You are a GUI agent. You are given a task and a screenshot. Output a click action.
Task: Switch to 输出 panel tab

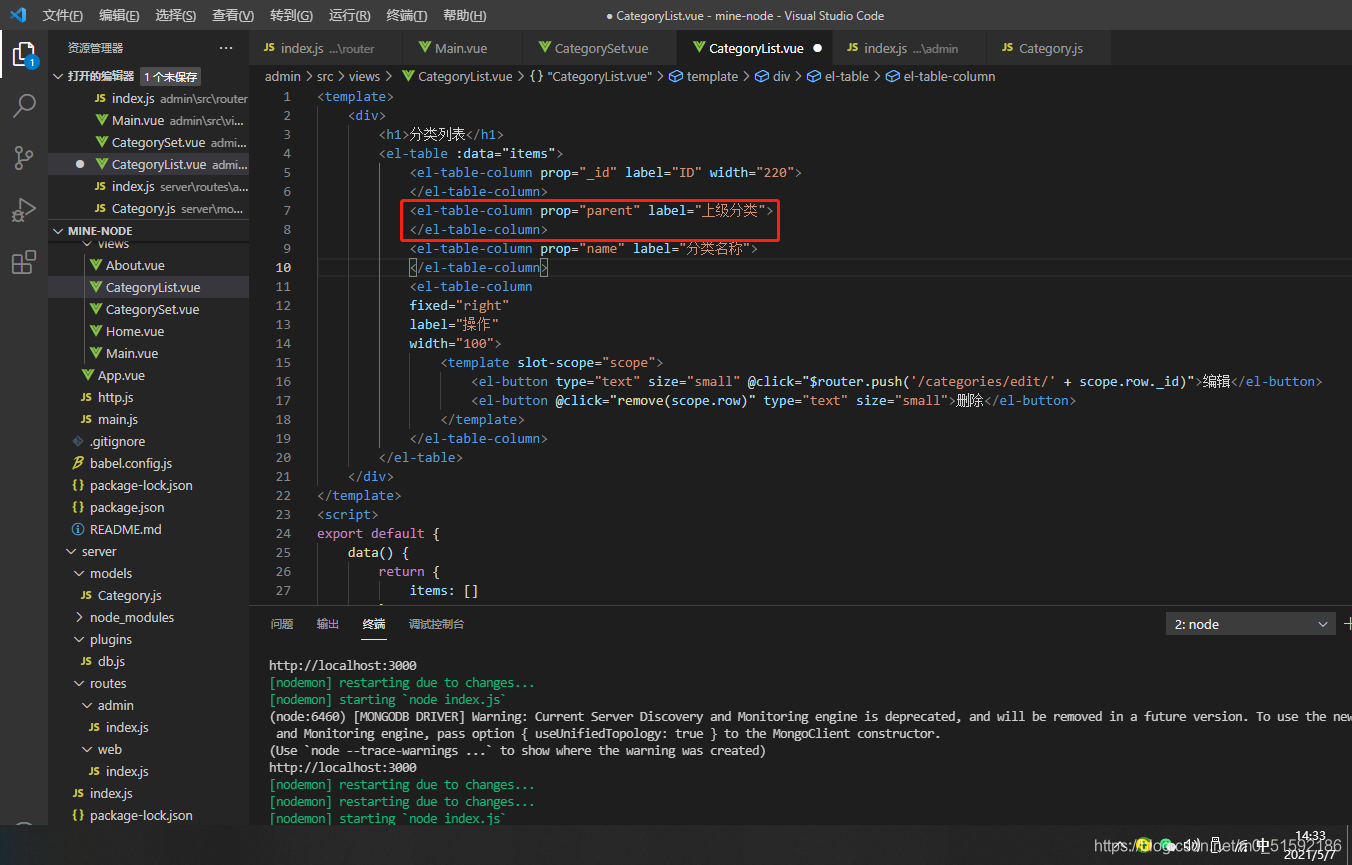click(328, 624)
